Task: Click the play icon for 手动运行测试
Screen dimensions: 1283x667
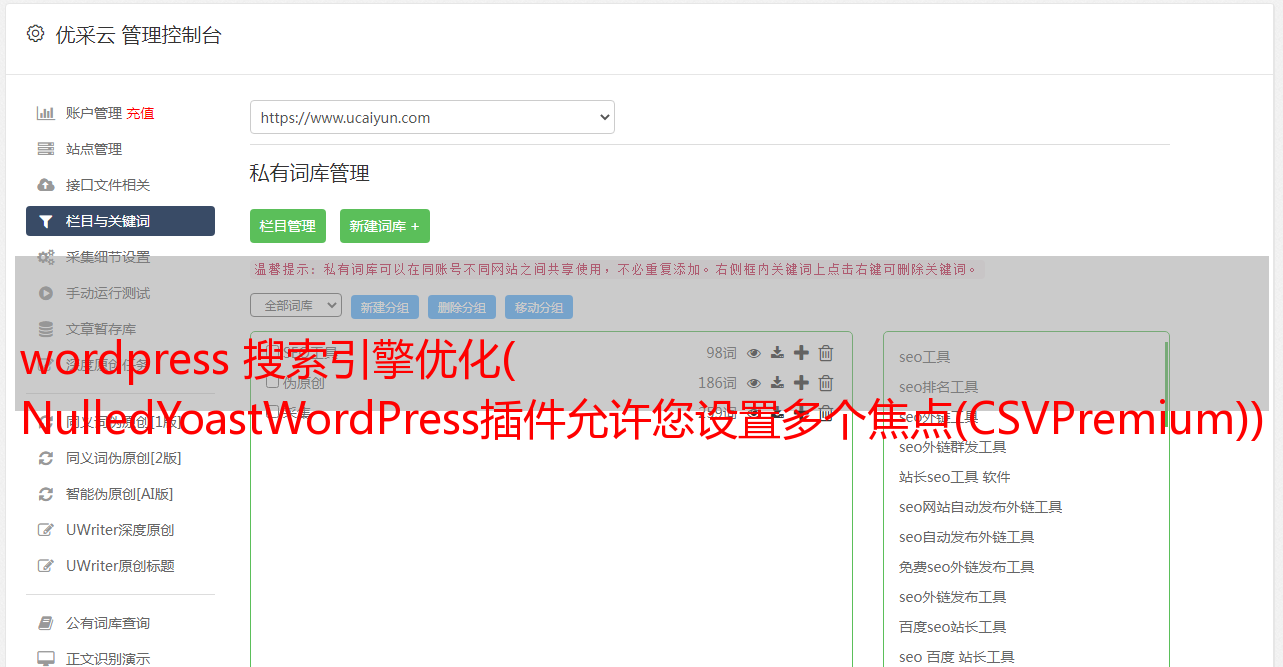Action: click(45, 293)
